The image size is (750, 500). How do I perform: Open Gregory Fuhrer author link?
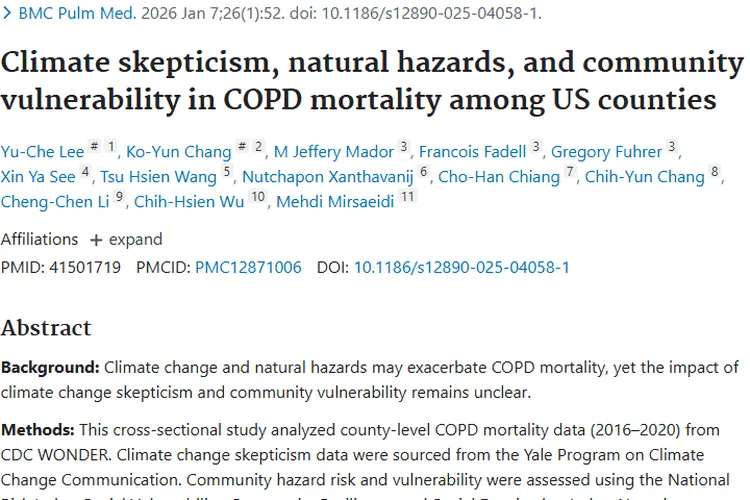607,152
